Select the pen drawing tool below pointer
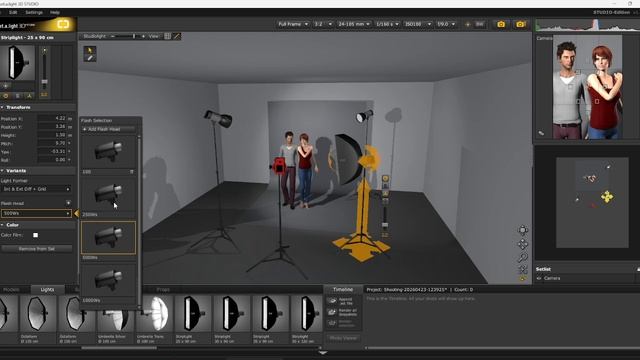Viewport: 640px width, 360px height. (x=90, y=58)
